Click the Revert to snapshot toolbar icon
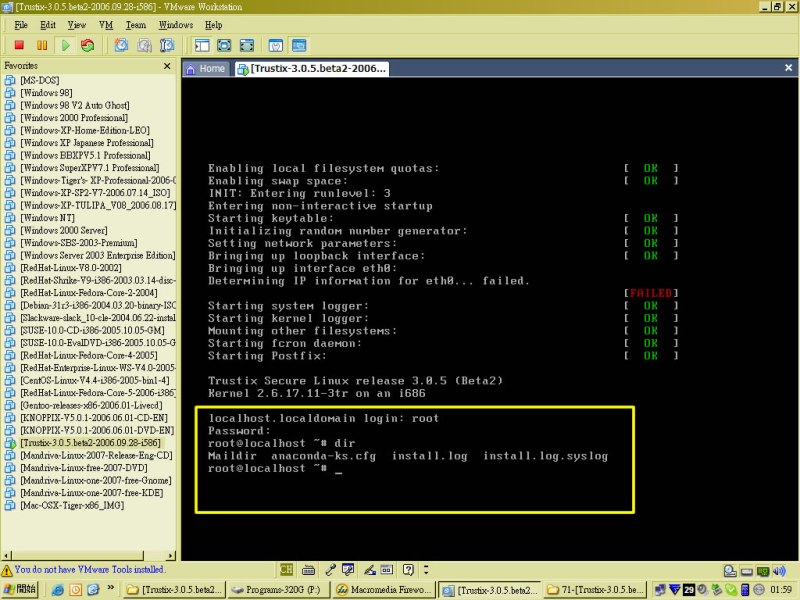 click(x=144, y=45)
